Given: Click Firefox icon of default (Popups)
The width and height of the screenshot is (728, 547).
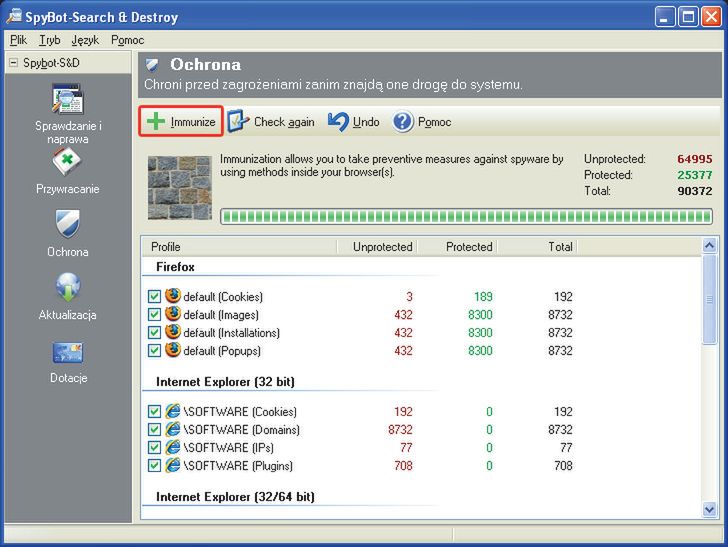Looking at the screenshot, I should click(x=173, y=350).
